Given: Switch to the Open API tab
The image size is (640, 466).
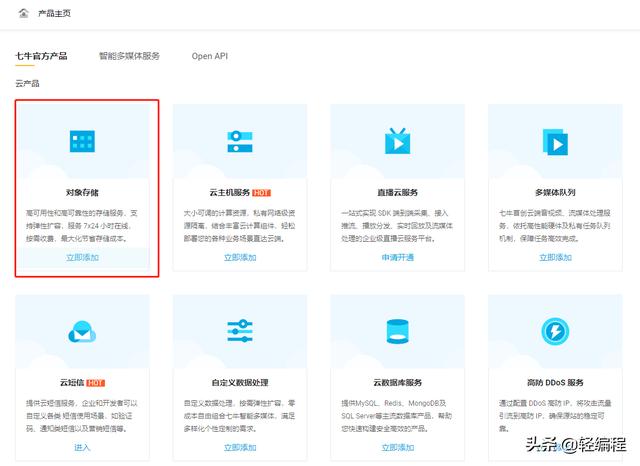Looking at the screenshot, I should point(210,56).
